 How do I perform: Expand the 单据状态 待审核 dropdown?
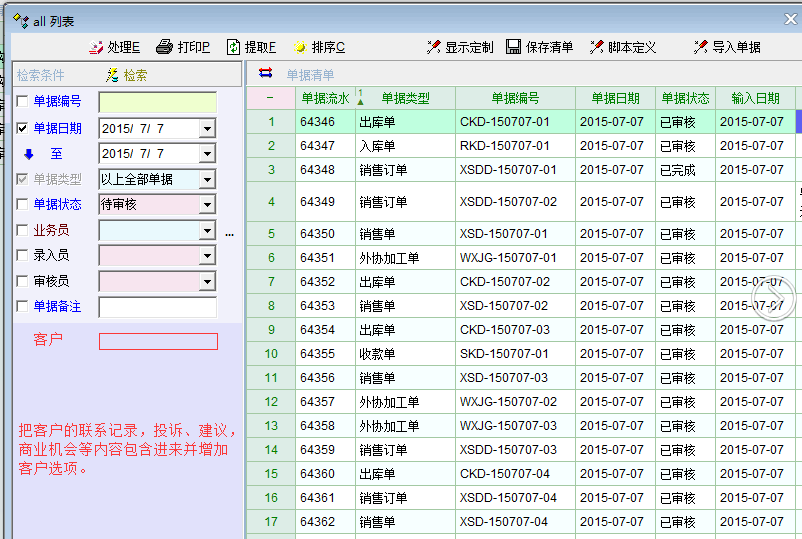(207, 205)
